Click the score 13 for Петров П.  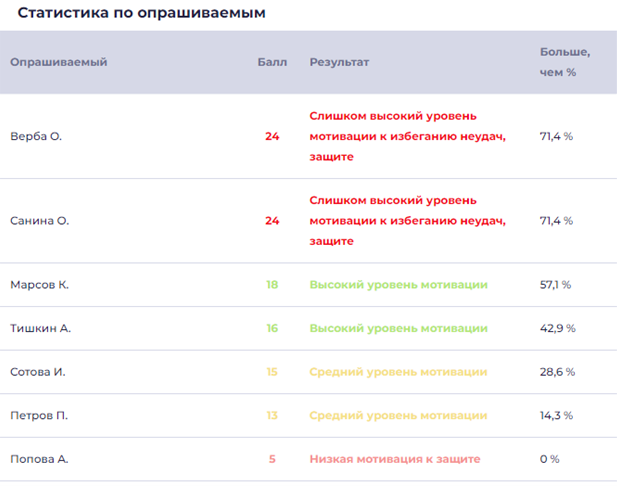click(272, 415)
